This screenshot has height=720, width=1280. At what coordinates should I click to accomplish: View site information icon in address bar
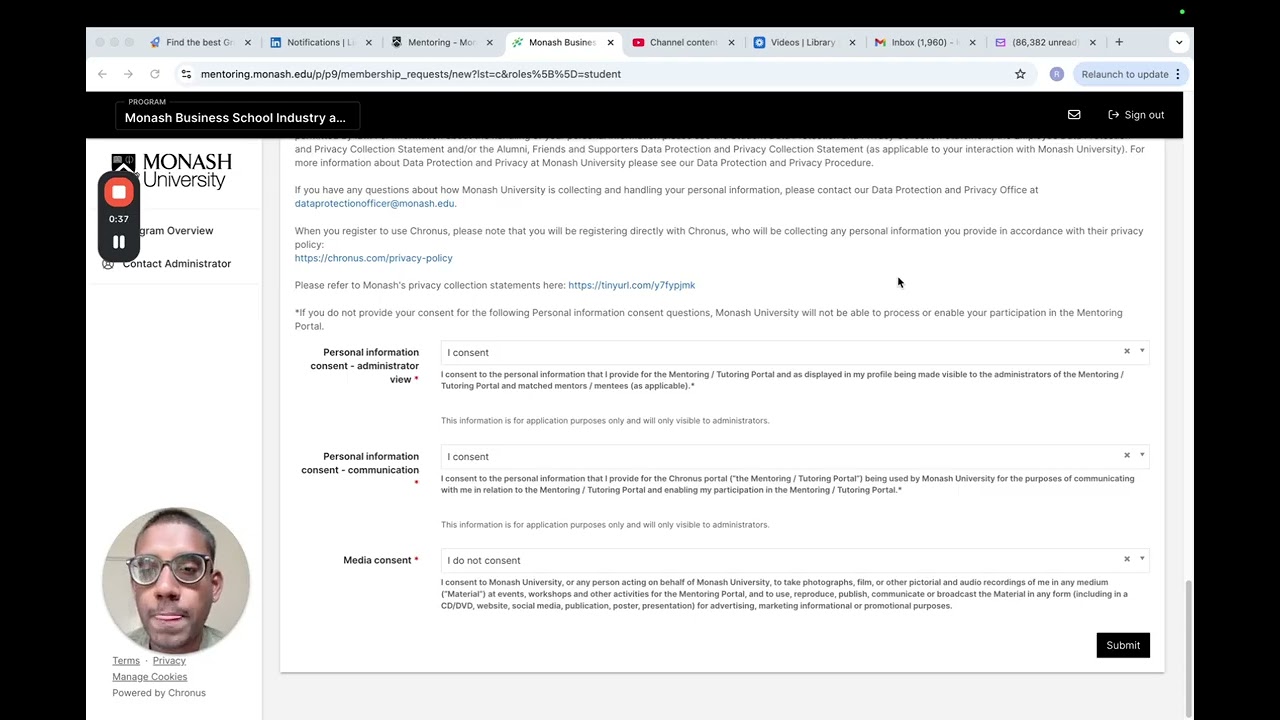tap(186, 74)
